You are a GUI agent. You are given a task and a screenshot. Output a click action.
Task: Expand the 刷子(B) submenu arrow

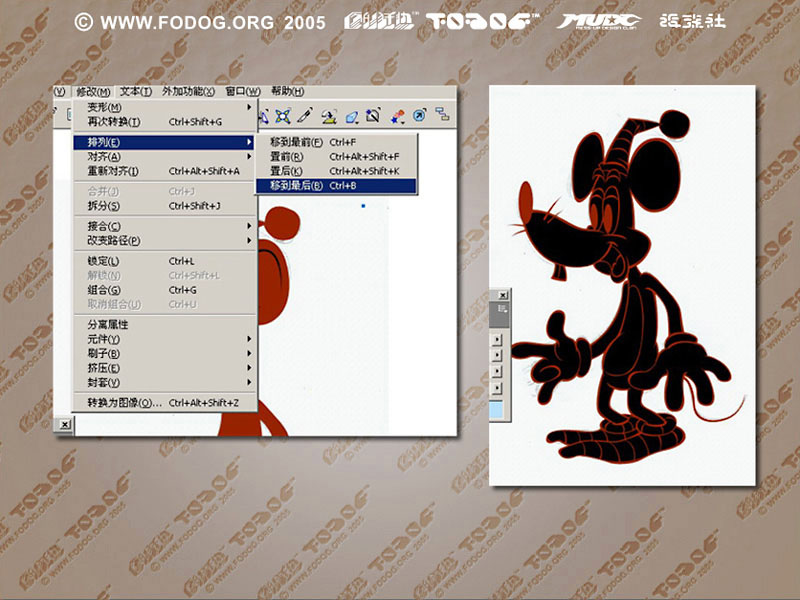point(249,353)
